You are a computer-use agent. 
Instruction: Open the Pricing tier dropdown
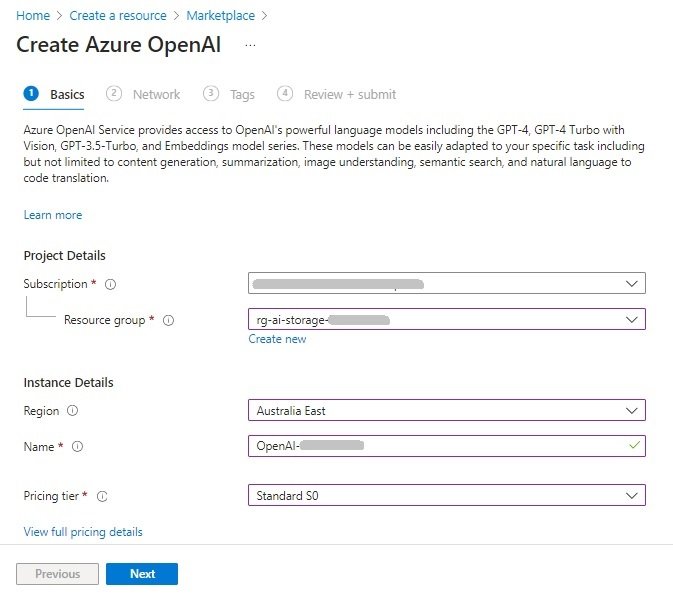(447, 495)
